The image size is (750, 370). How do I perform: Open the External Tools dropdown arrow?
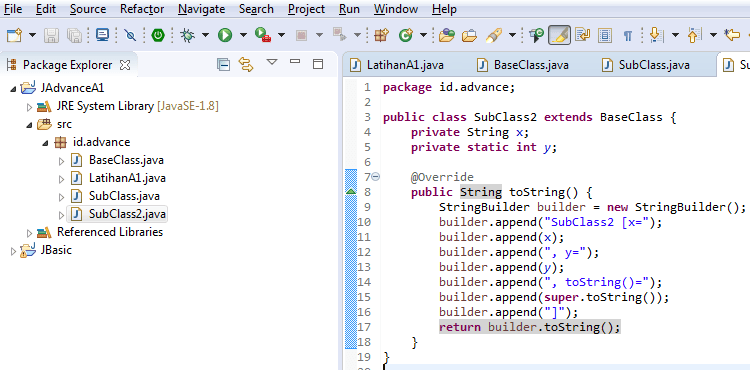[281, 35]
